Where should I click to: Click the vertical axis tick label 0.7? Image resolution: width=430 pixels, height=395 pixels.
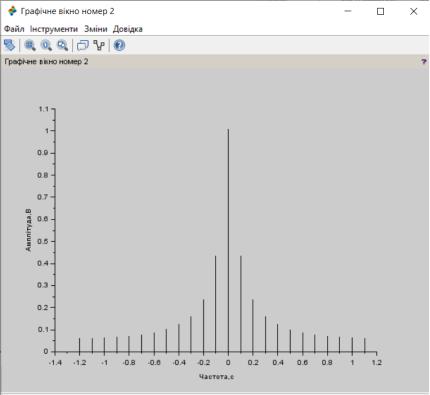pyautogui.click(x=44, y=197)
